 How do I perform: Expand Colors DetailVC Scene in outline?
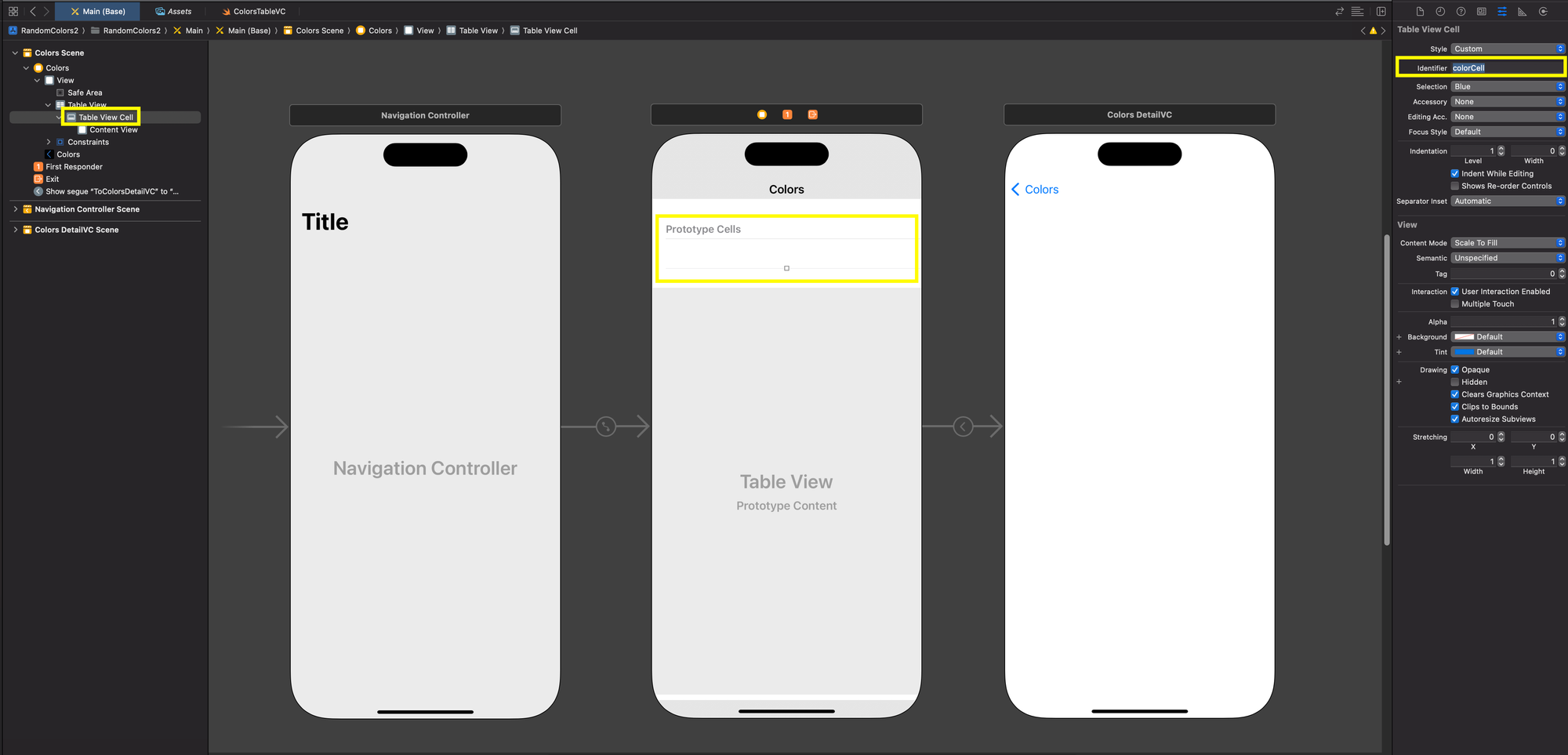(15, 230)
